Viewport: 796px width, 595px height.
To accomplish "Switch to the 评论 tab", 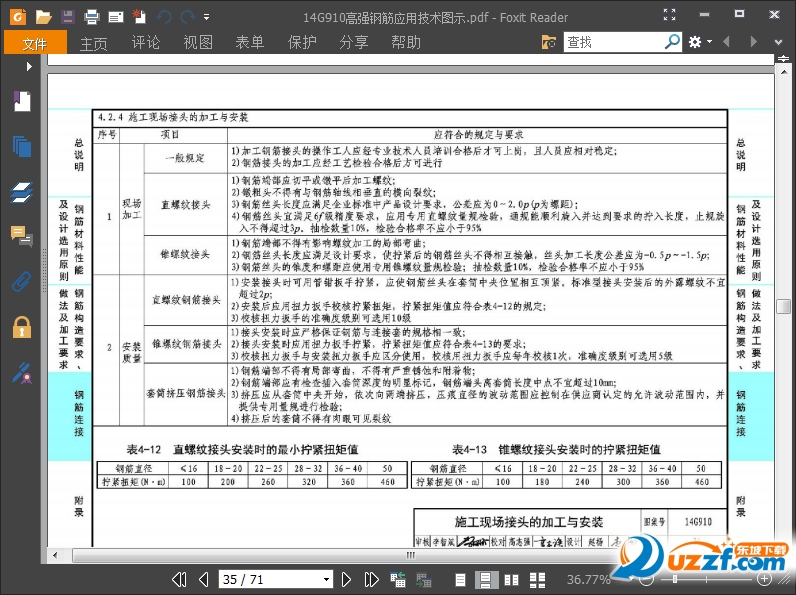I will (146, 42).
